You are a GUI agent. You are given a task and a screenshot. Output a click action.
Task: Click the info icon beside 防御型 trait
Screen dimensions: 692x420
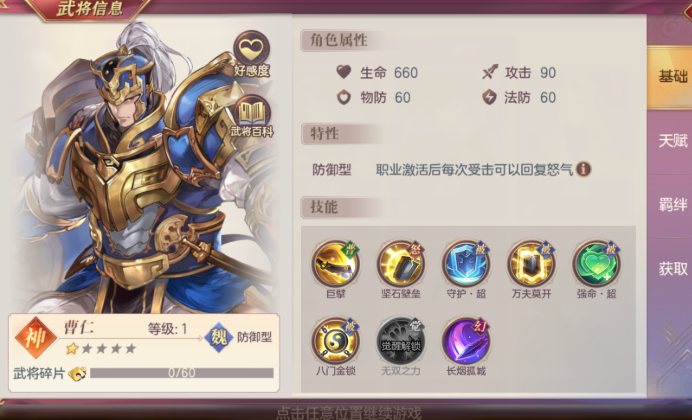click(583, 169)
